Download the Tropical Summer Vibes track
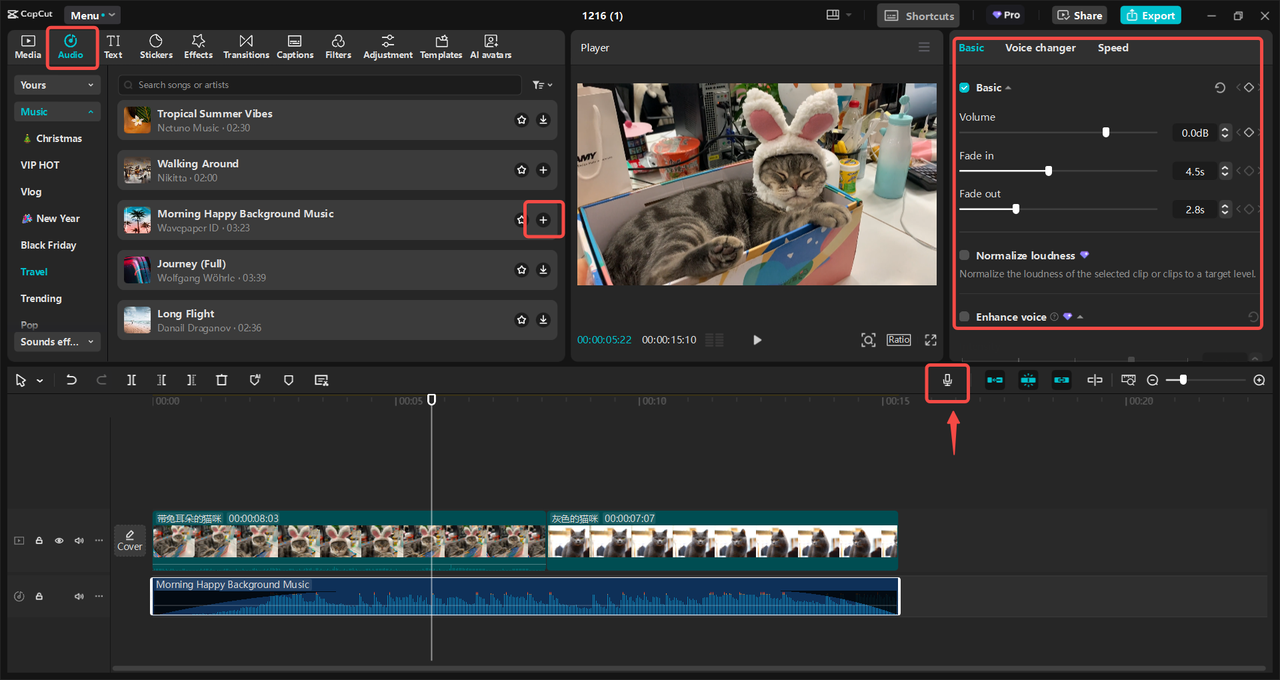Screen dimensions: 1280x680 543,120
